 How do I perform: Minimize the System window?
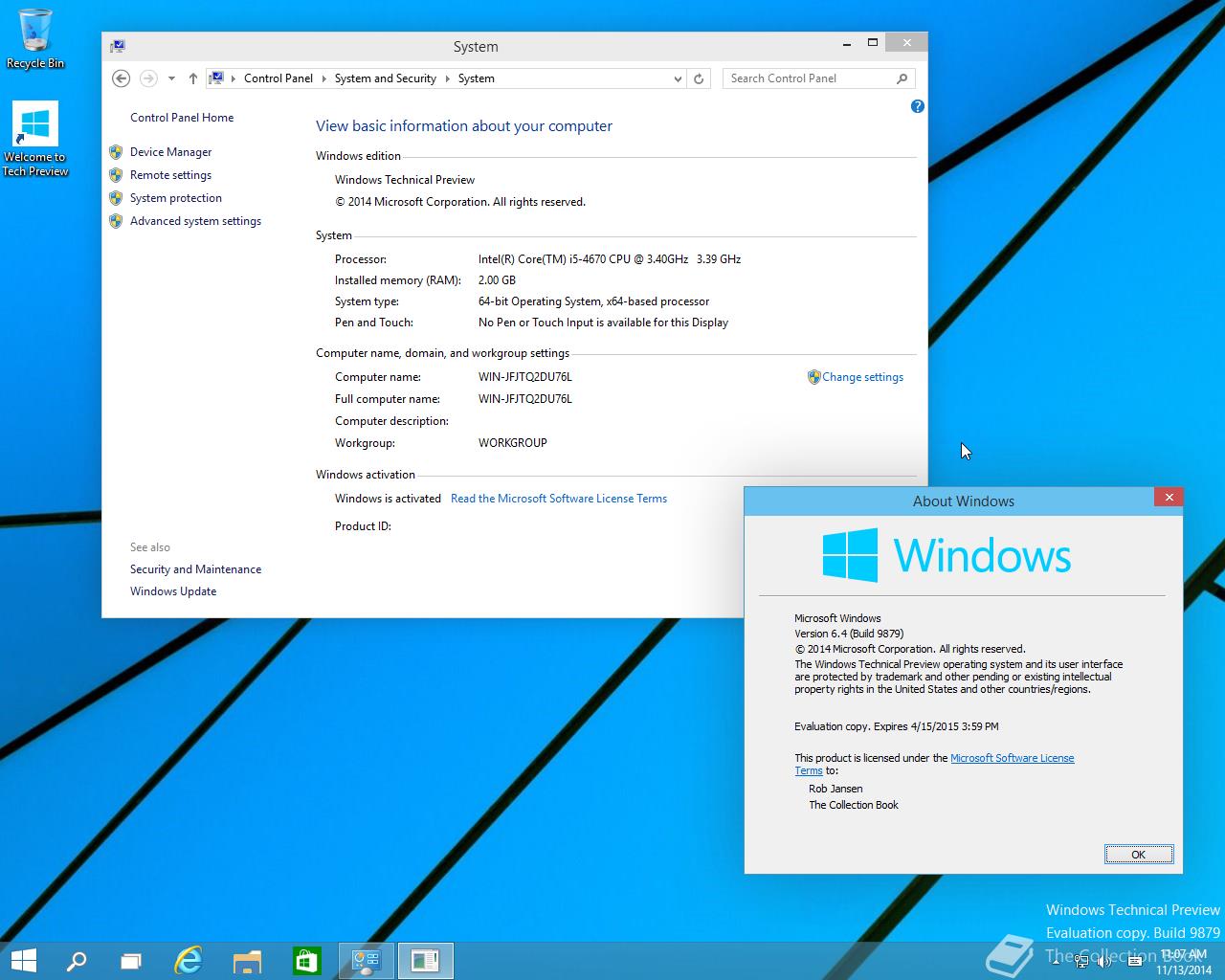[848, 43]
